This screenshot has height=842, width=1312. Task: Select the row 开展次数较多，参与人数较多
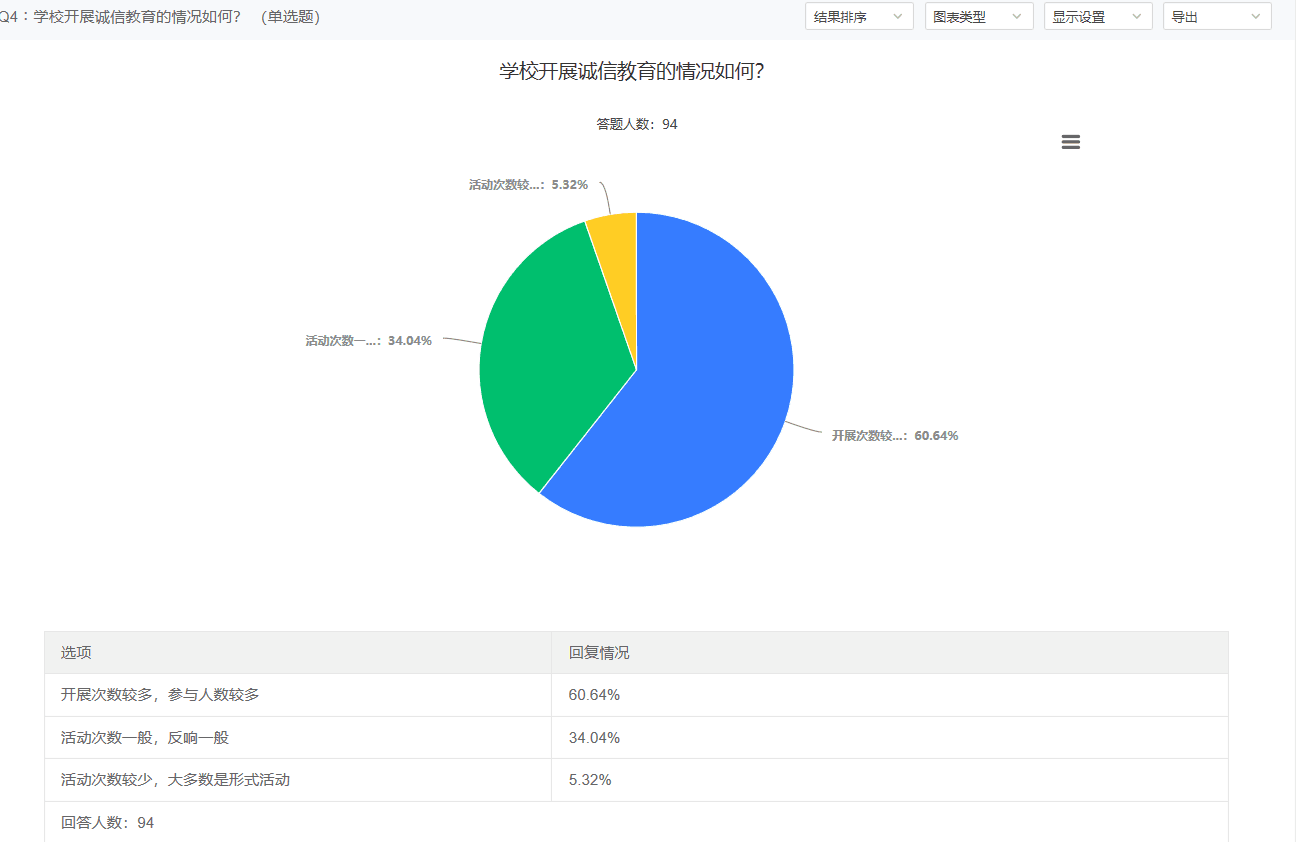tap(636, 695)
